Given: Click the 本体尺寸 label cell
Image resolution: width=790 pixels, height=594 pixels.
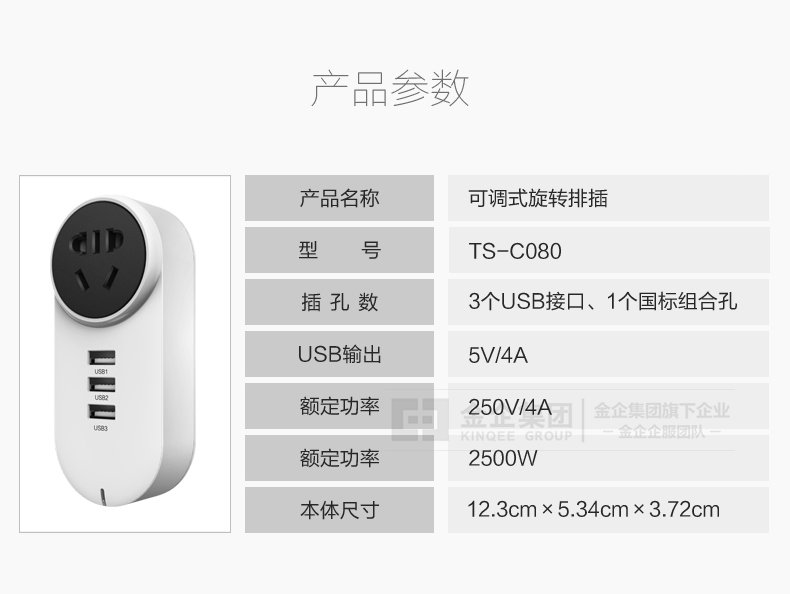Looking at the screenshot, I should (x=340, y=510).
